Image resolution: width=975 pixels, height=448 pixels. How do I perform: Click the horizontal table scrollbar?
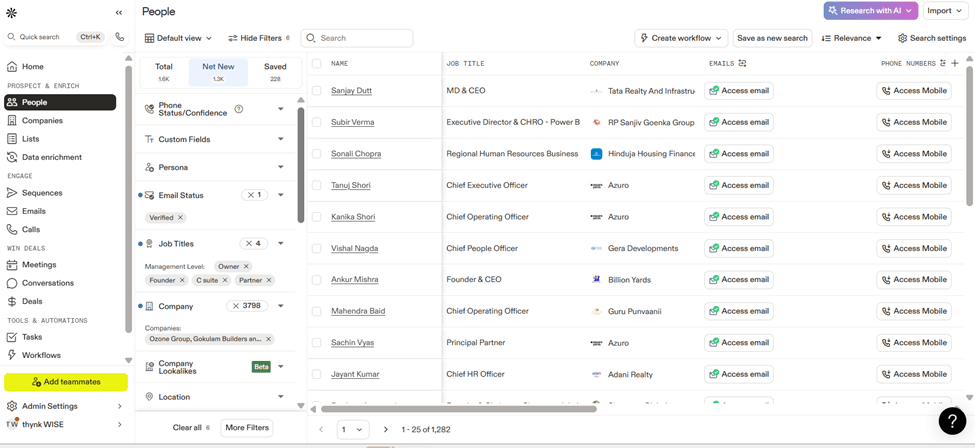(459, 409)
